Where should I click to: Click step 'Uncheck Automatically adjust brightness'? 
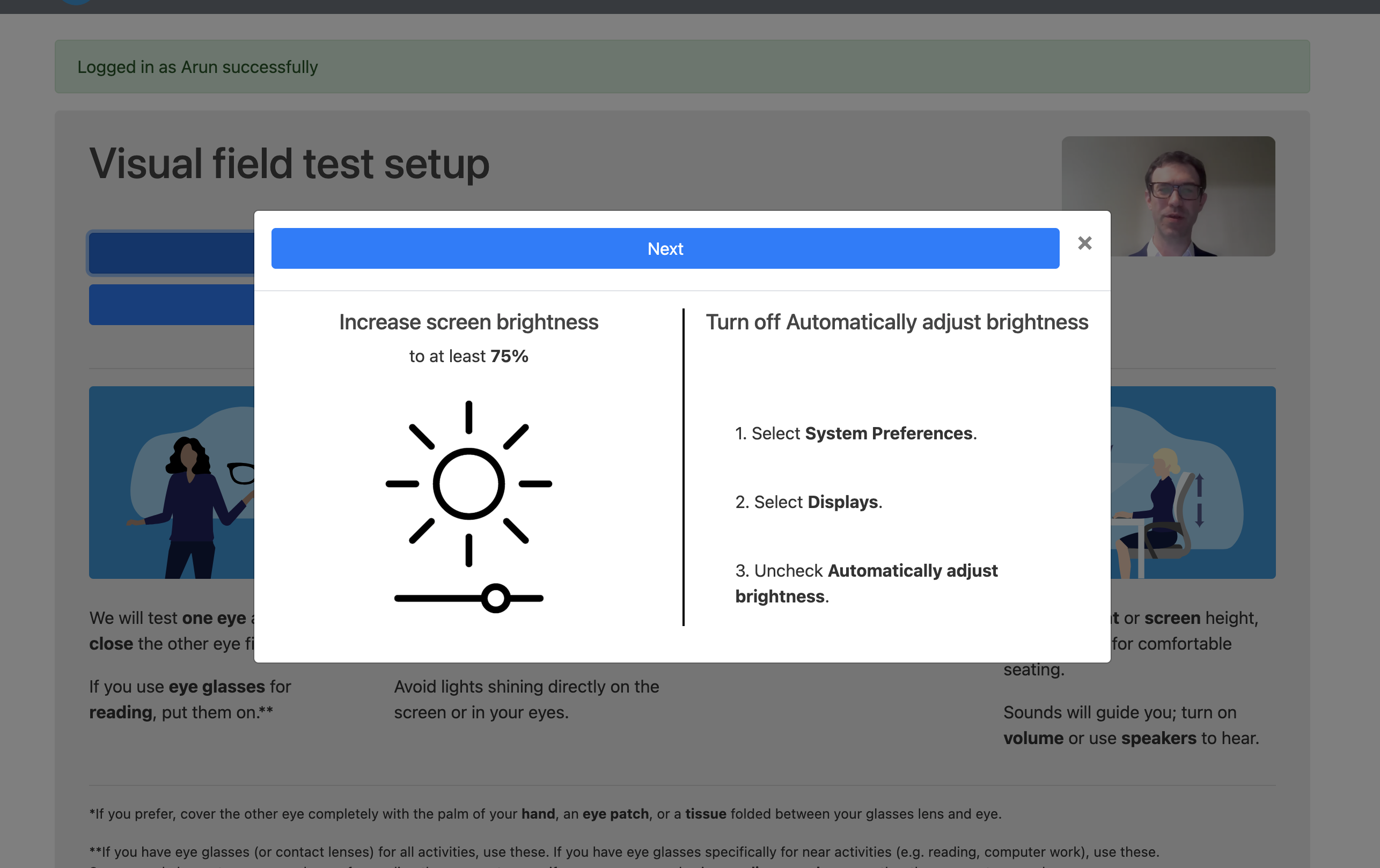pos(866,583)
